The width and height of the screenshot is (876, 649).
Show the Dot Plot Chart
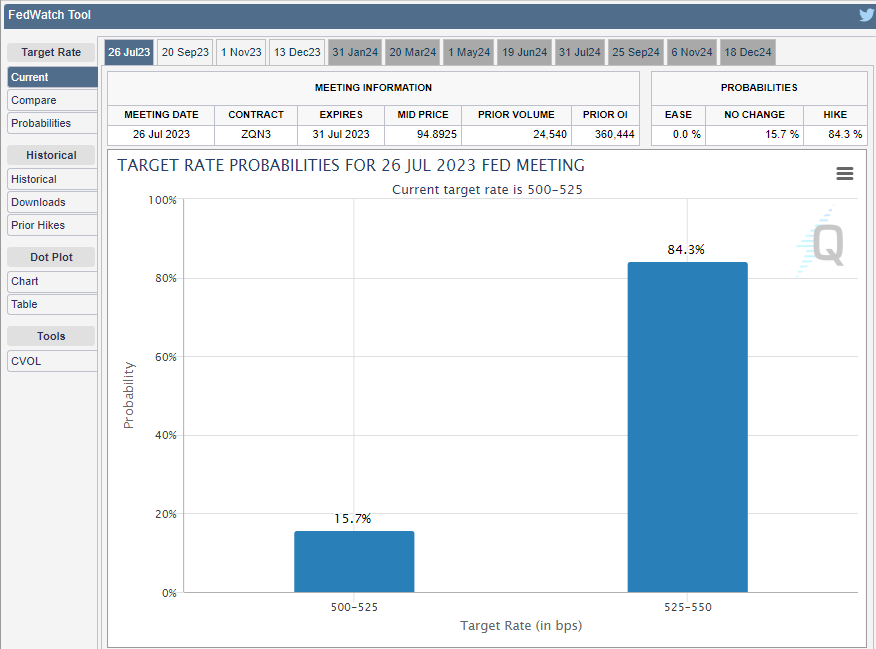tap(52, 281)
